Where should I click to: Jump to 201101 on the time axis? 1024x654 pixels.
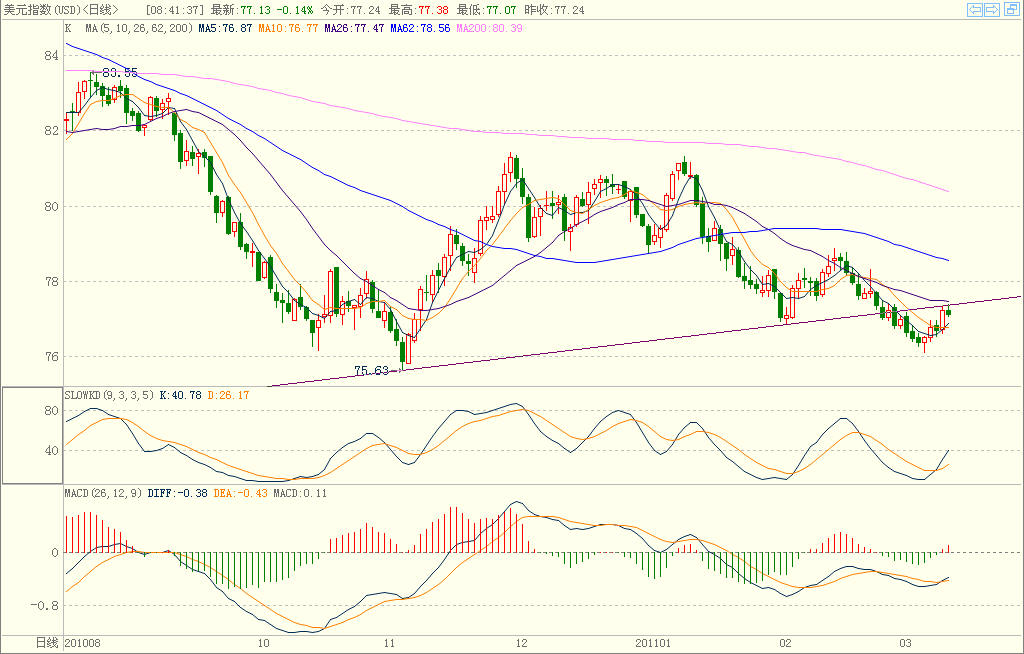coord(653,643)
